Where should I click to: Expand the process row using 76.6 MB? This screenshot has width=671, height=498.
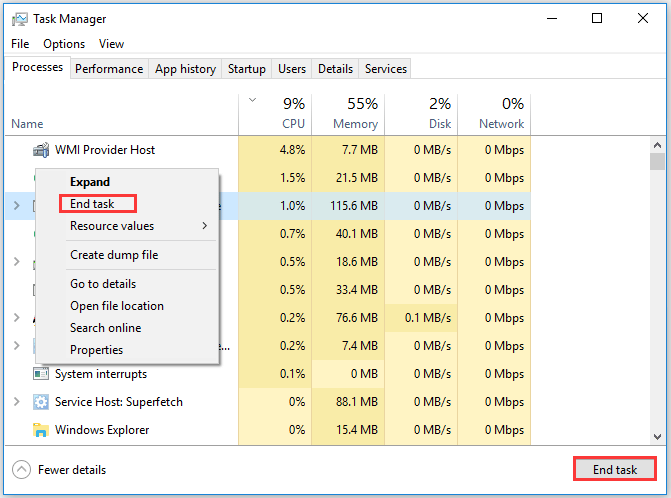click(x=17, y=317)
